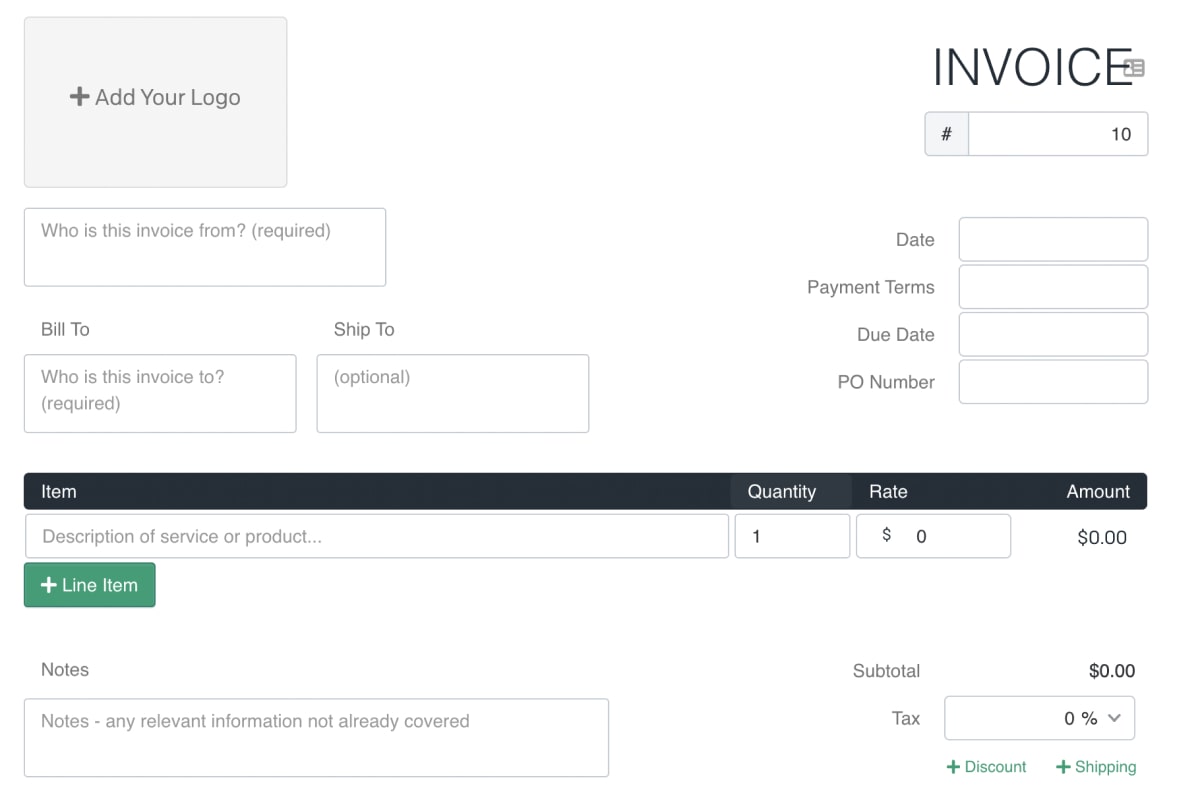1200x800 pixels.
Task: Click the Date field
Action: (x=1053, y=239)
